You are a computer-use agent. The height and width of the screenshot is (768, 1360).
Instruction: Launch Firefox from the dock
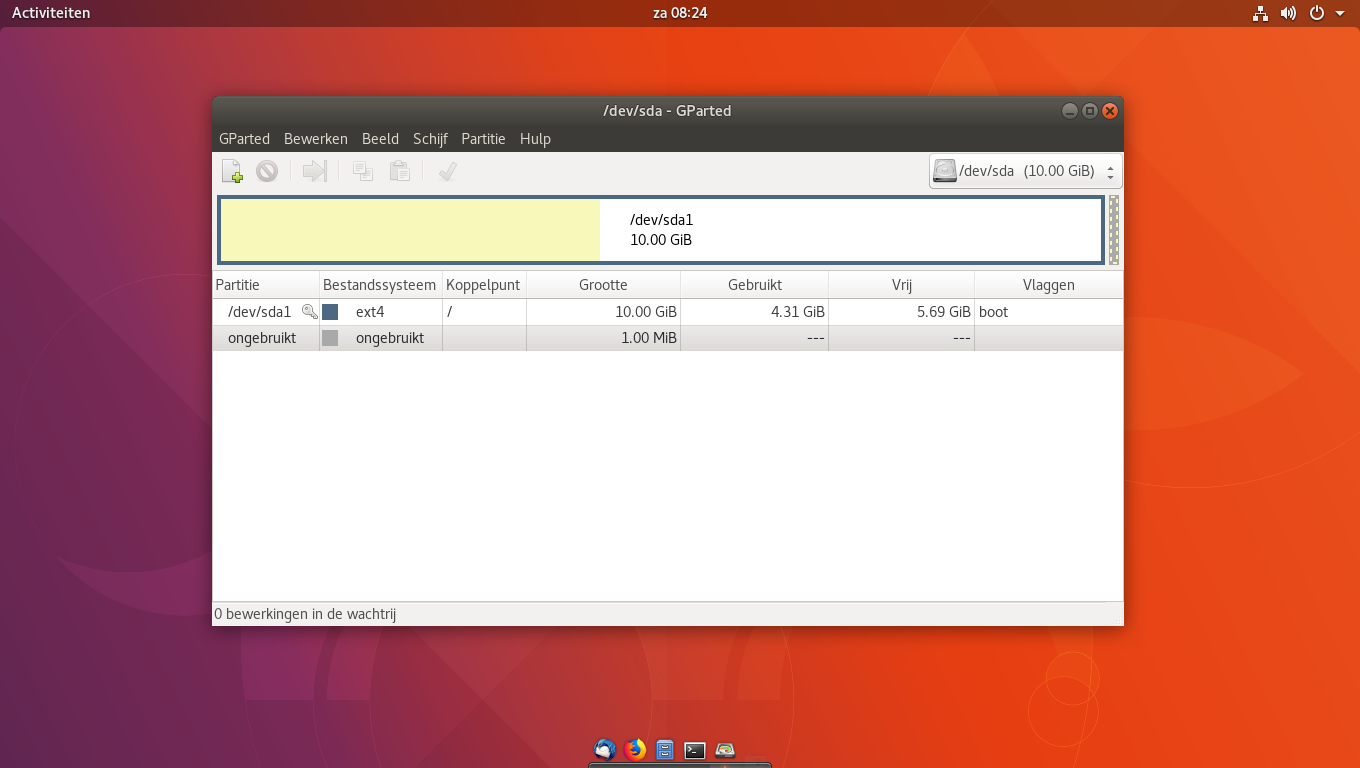click(634, 749)
